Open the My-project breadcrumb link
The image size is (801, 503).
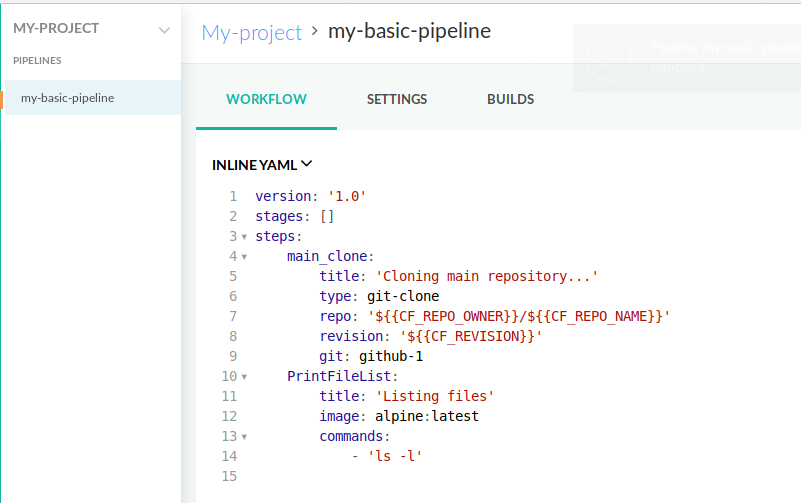(x=251, y=32)
